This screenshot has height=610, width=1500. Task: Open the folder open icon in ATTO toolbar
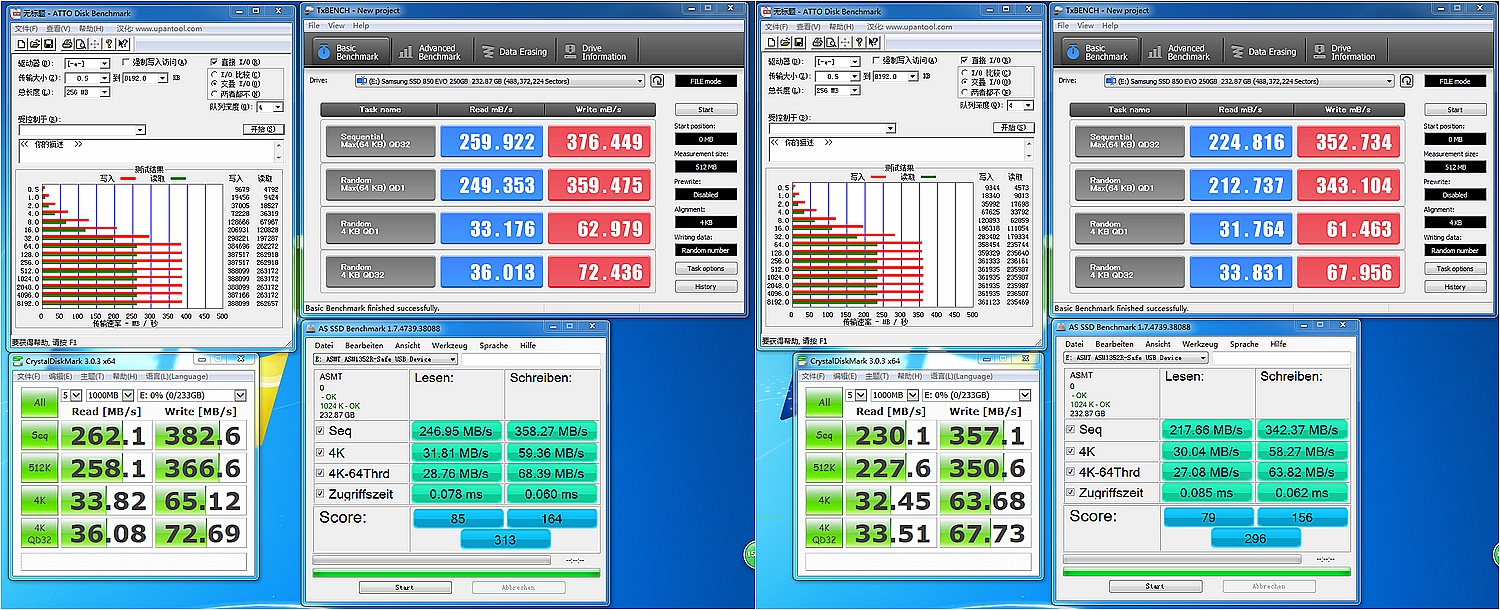34,44
